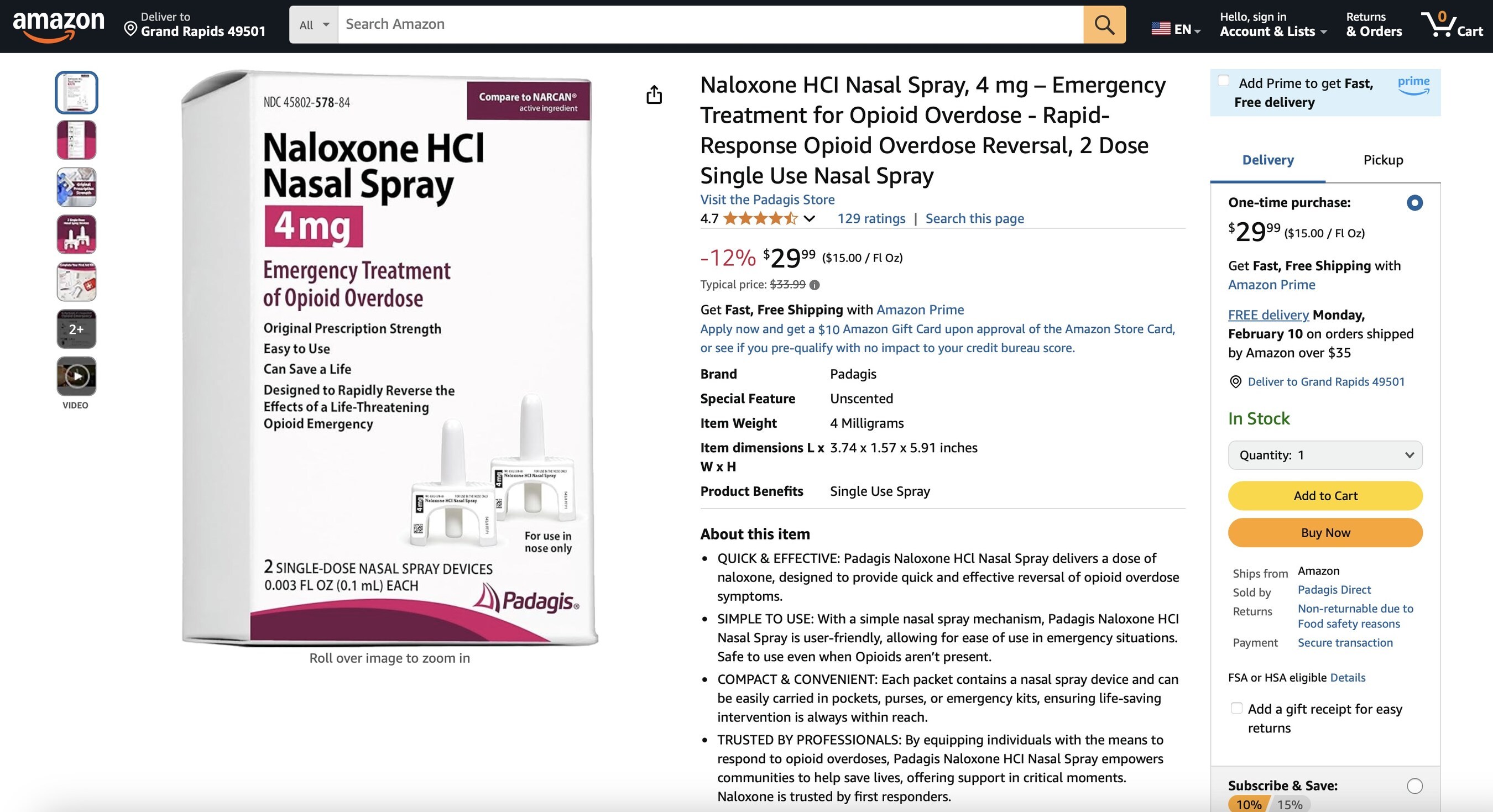1493x812 pixels.
Task: Click the location pin by Deliver to
Action: (x=130, y=29)
